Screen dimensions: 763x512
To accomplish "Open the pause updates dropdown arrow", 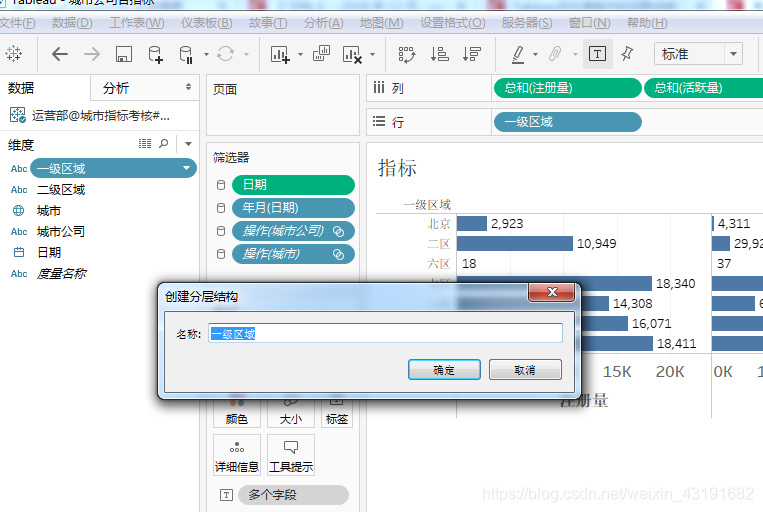I will (x=206, y=54).
